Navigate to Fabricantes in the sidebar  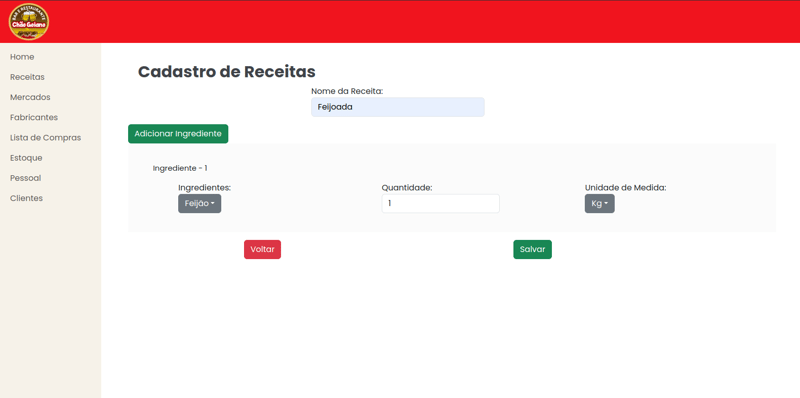pyautogui.click(x=34, y=117)
